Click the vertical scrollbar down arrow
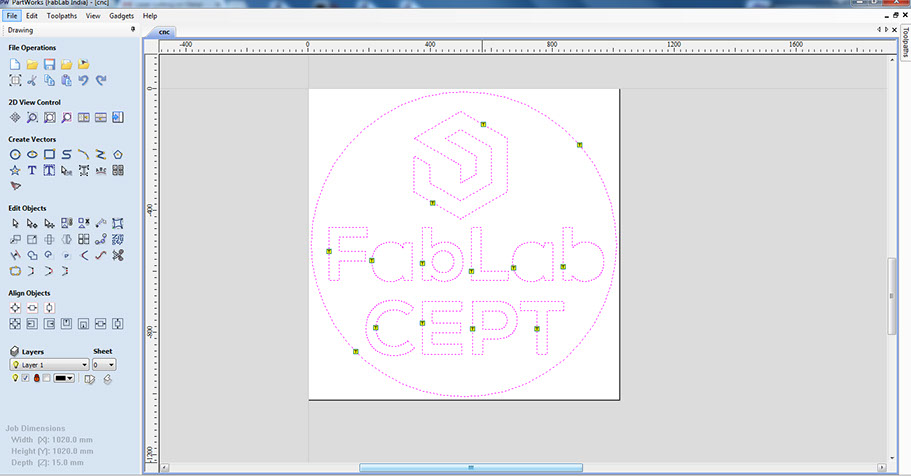Image resolution: width=911 pixels, height=476 pixels. (x=892, y=459)
